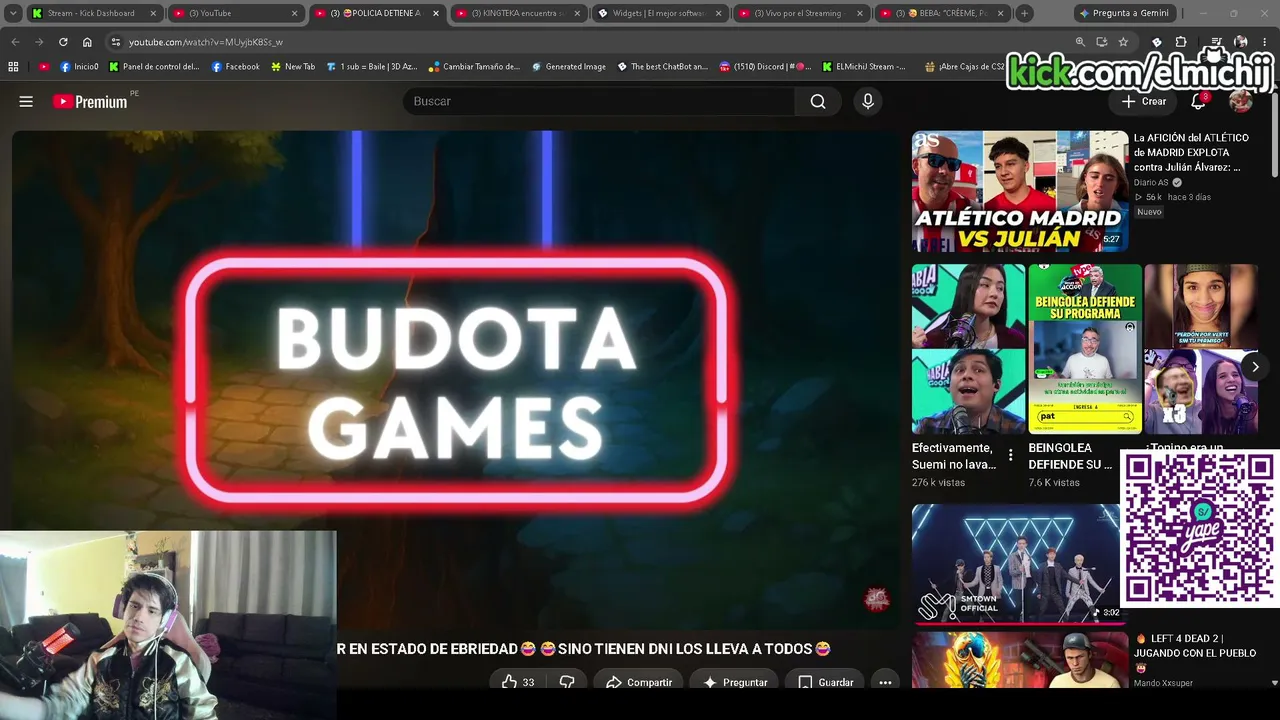Go forward in browser history
Image resolution: width=1280 pixels, height=720 pixels.
coord(39,42)
